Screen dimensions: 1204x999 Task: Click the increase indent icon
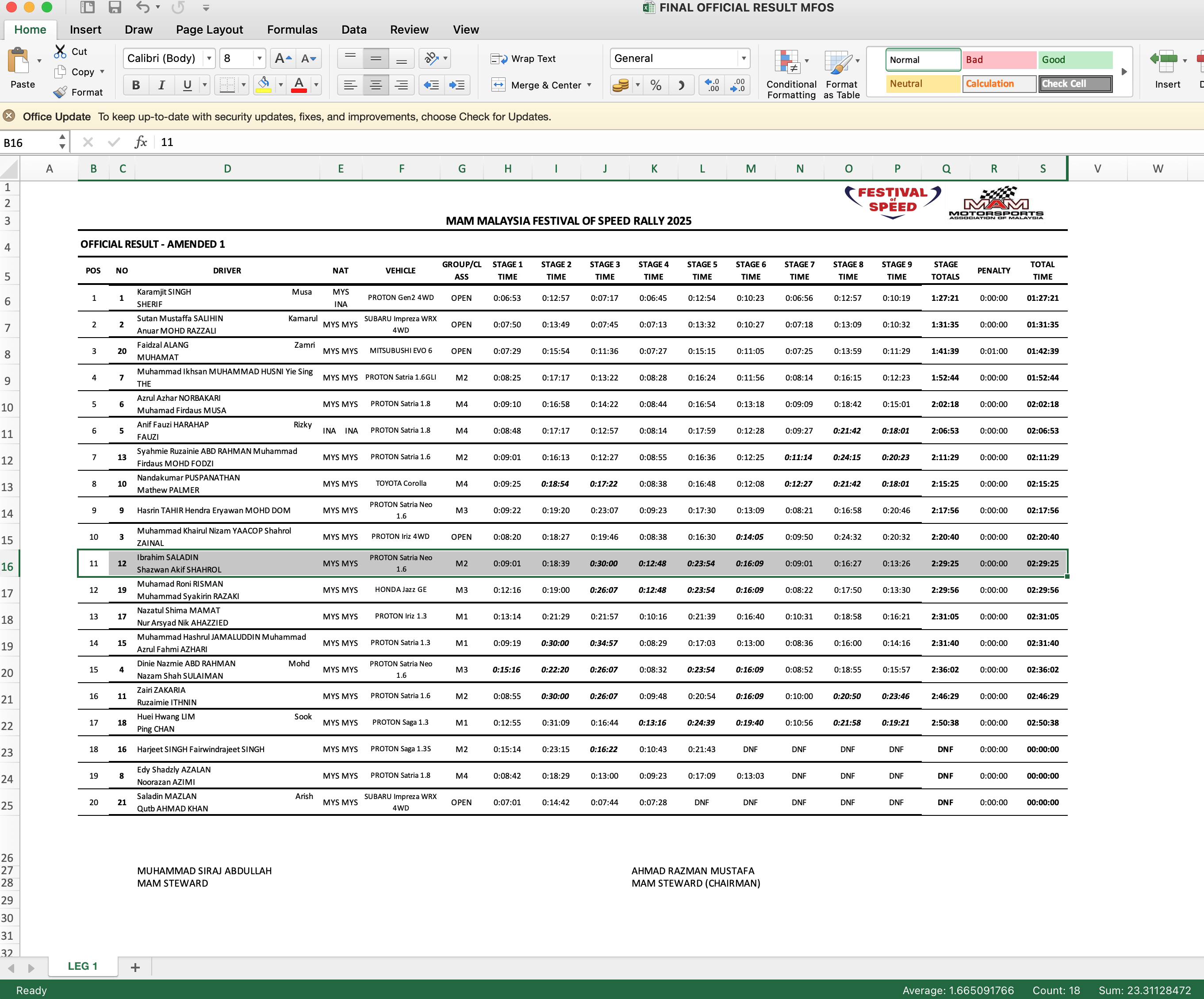[x=457, y=85]
